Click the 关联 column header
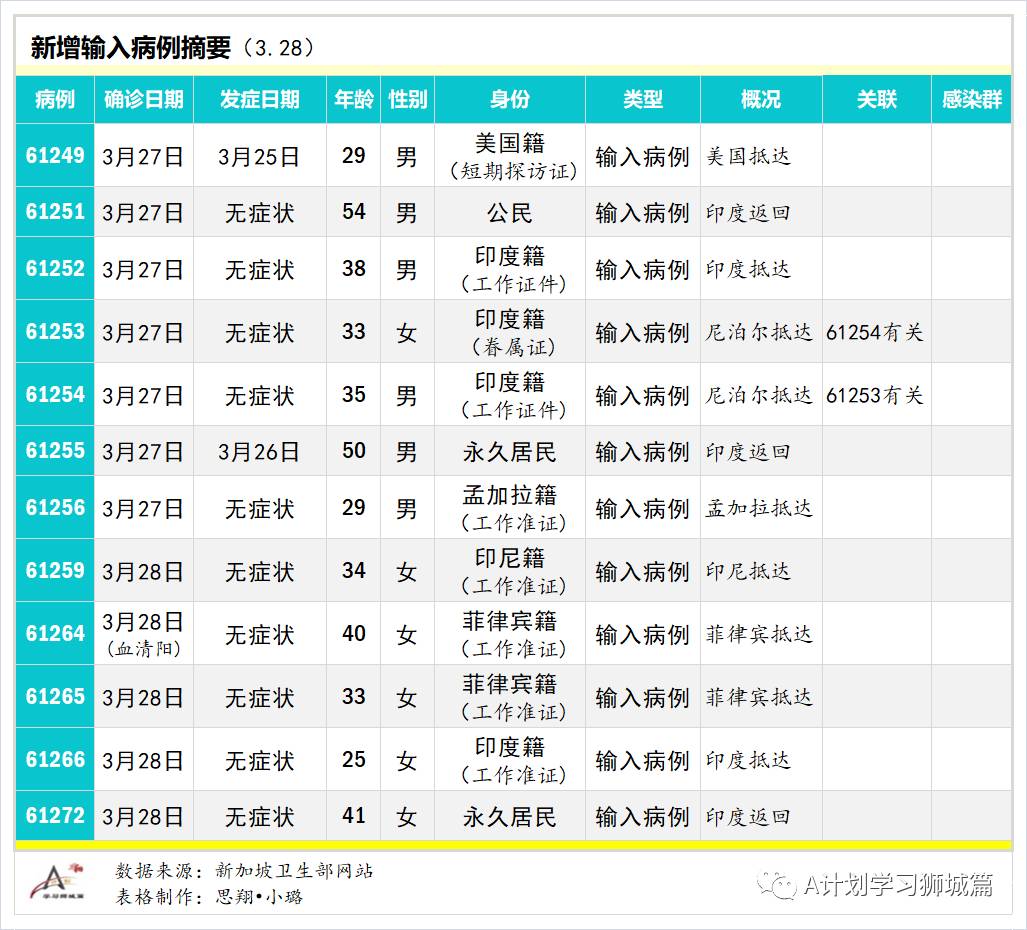This screenshot has width=1027, height=930. tap(874, 101)
